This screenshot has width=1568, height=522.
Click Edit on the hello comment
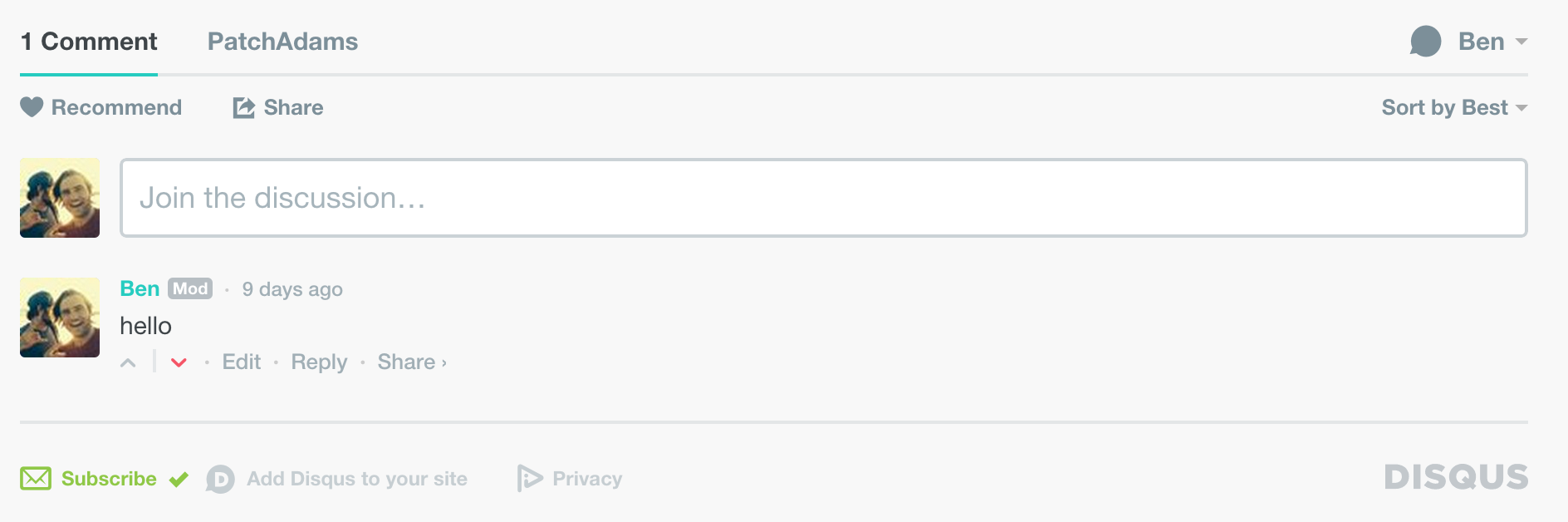tap(242, 362)
